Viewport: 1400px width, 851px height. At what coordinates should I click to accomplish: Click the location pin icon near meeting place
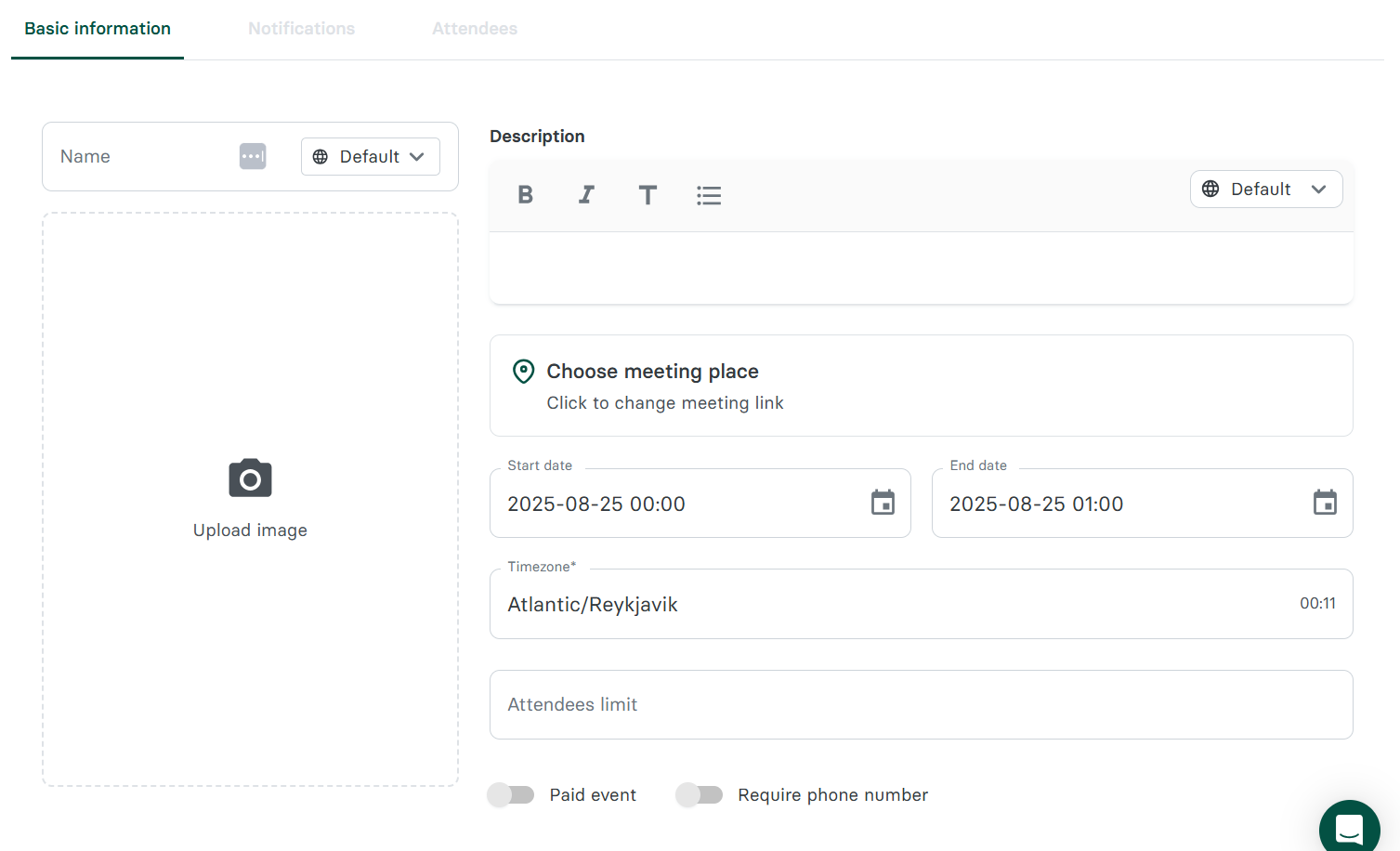523,371
